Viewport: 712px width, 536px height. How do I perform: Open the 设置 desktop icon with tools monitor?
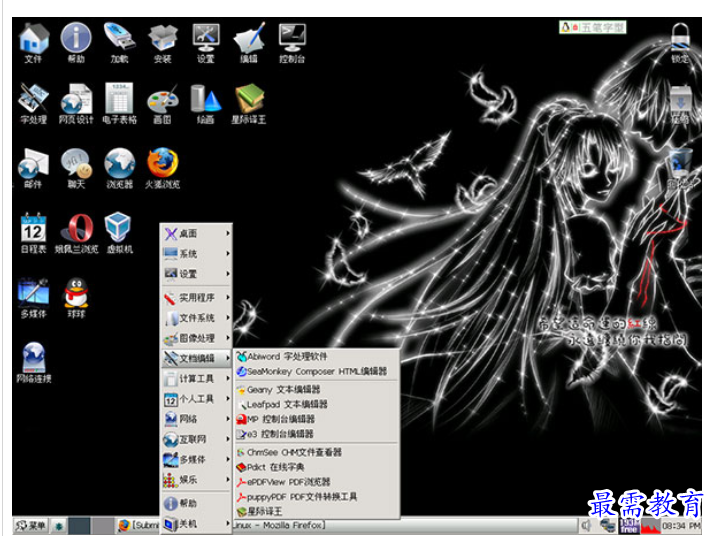pos(206,43)
